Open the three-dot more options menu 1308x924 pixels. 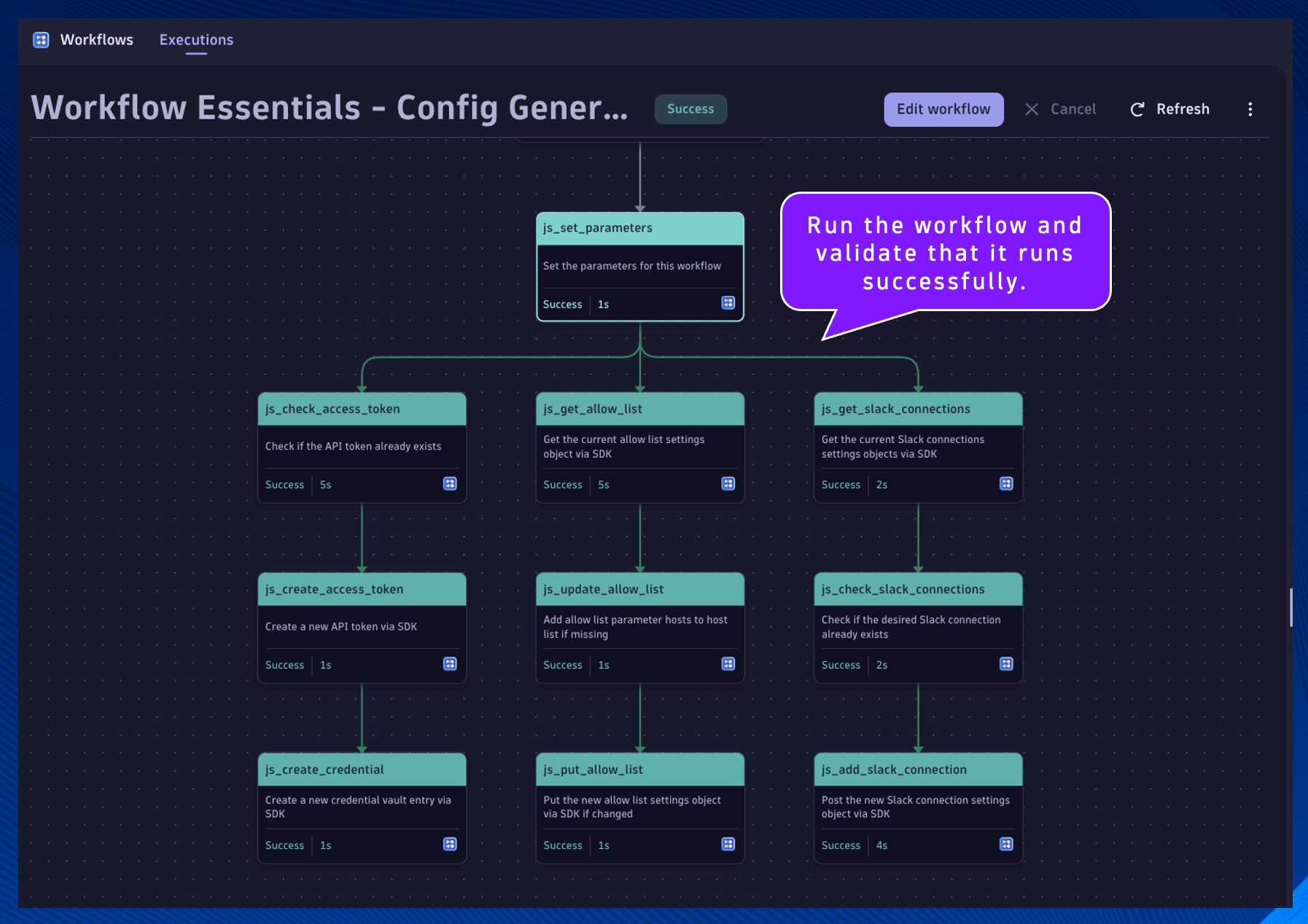1250,109
